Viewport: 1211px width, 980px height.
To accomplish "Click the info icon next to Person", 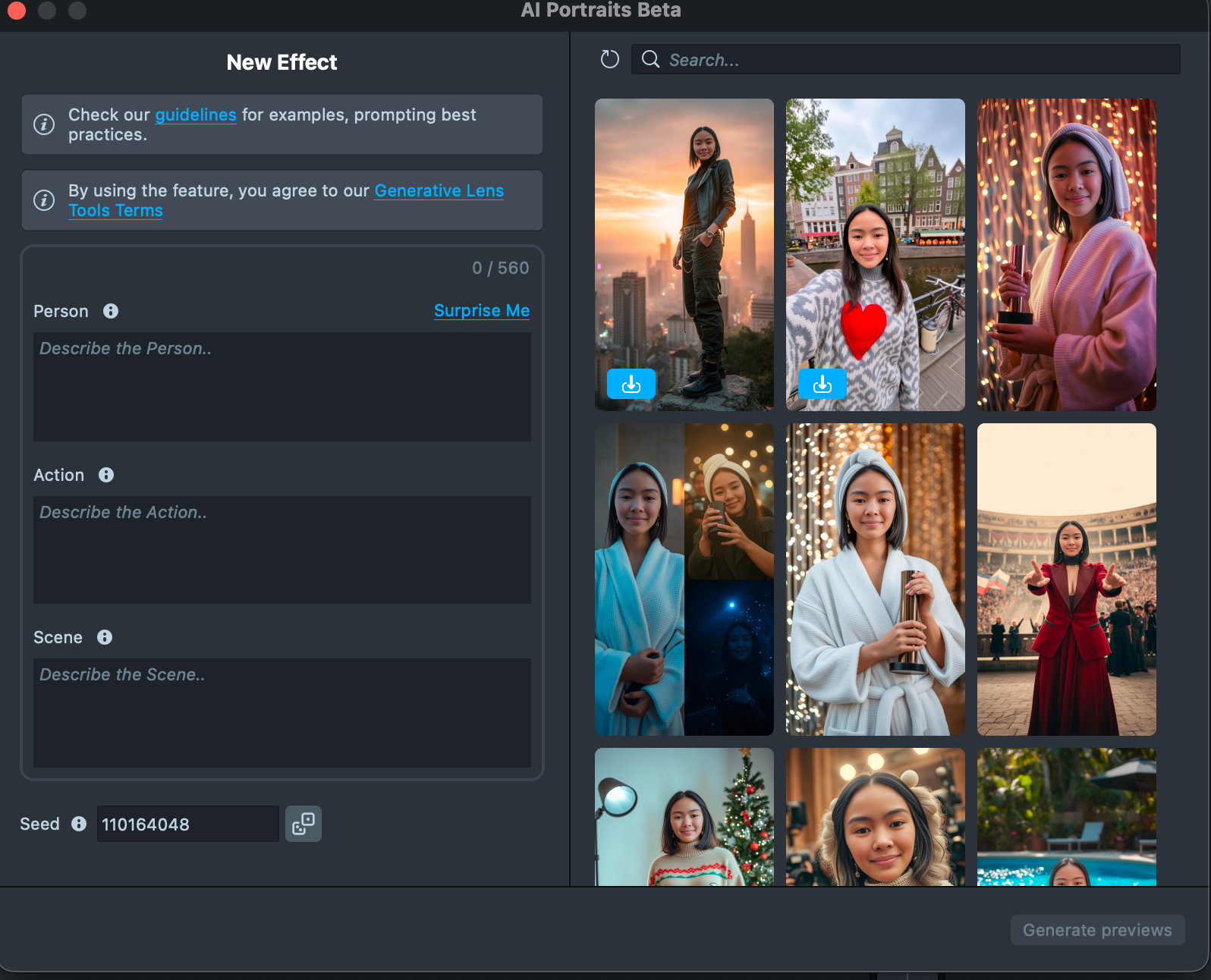I will coord(111,311).
